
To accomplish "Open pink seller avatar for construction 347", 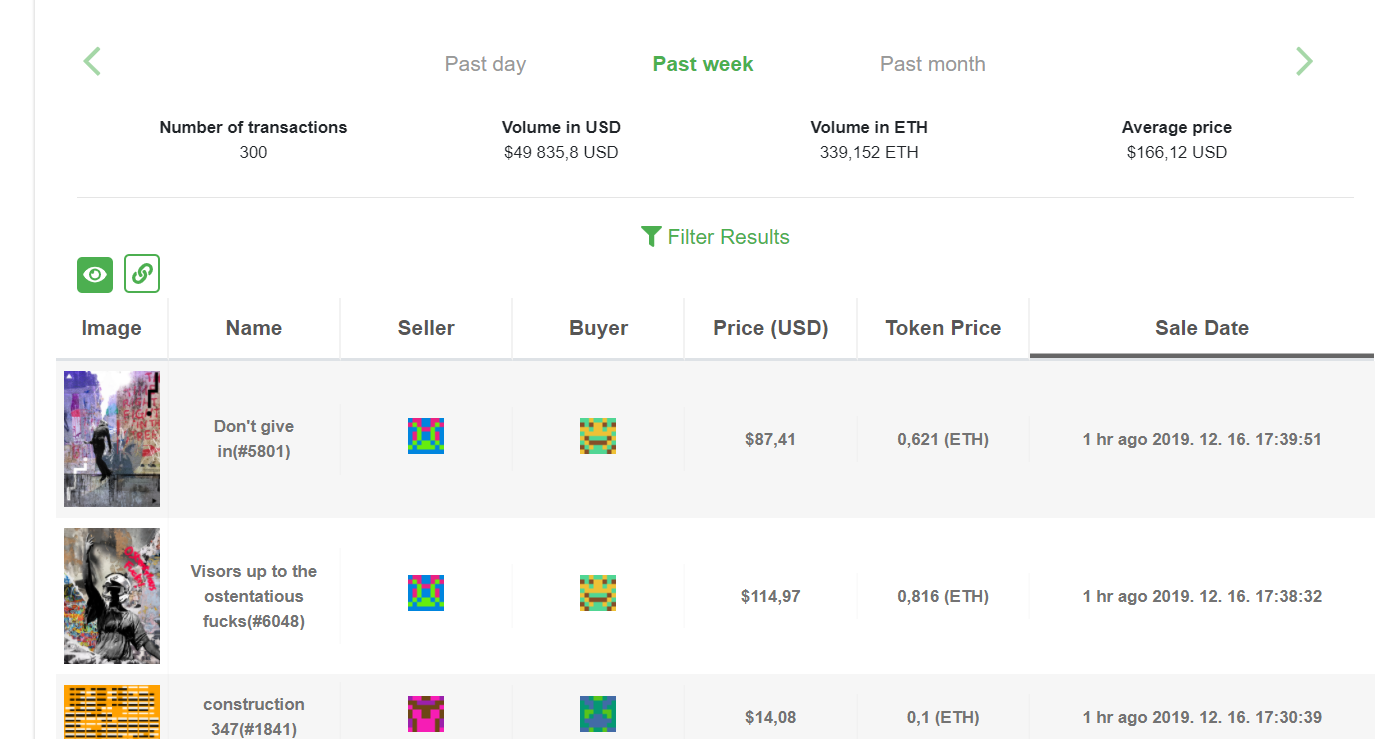I will (x=426, y=714).
